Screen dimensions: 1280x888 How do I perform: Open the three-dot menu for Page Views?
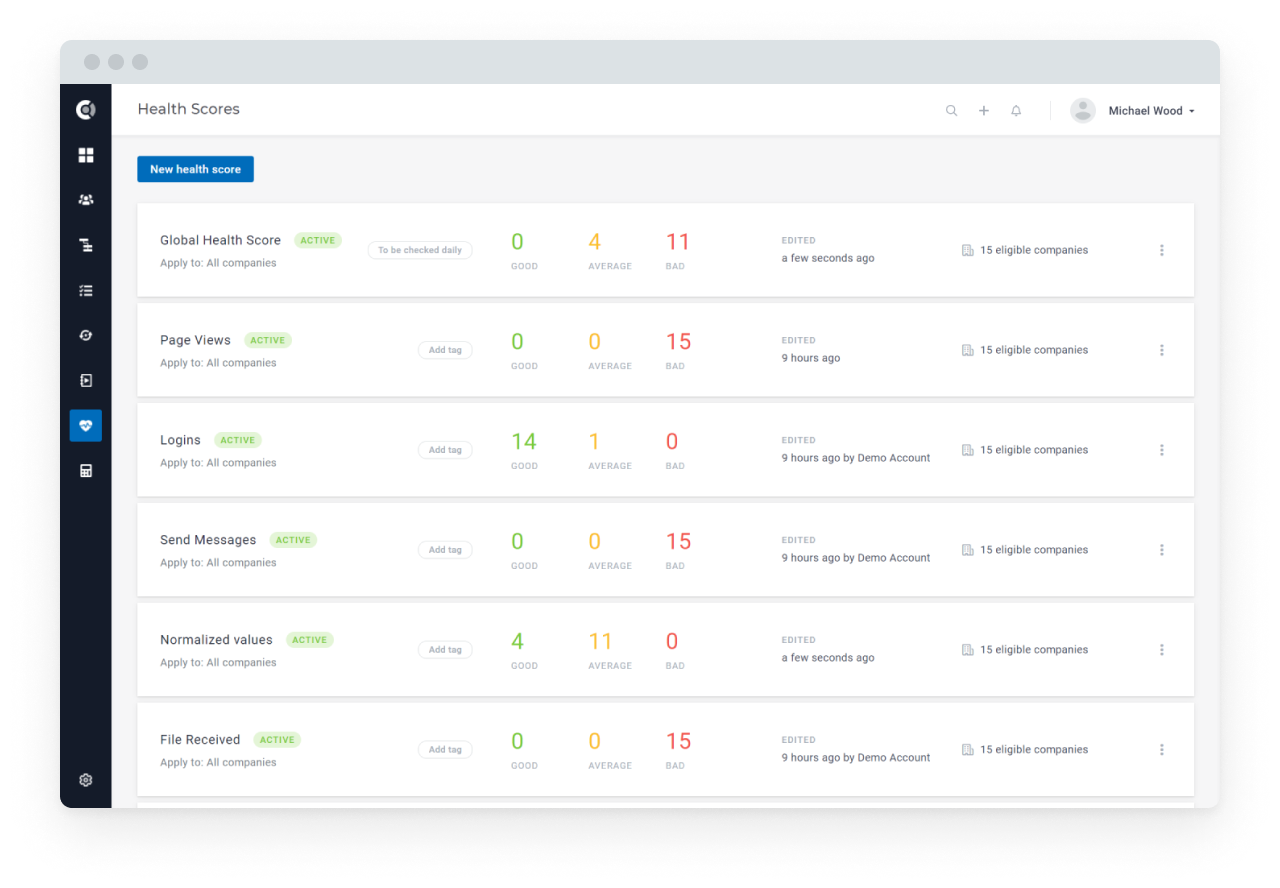[1161, 350]
